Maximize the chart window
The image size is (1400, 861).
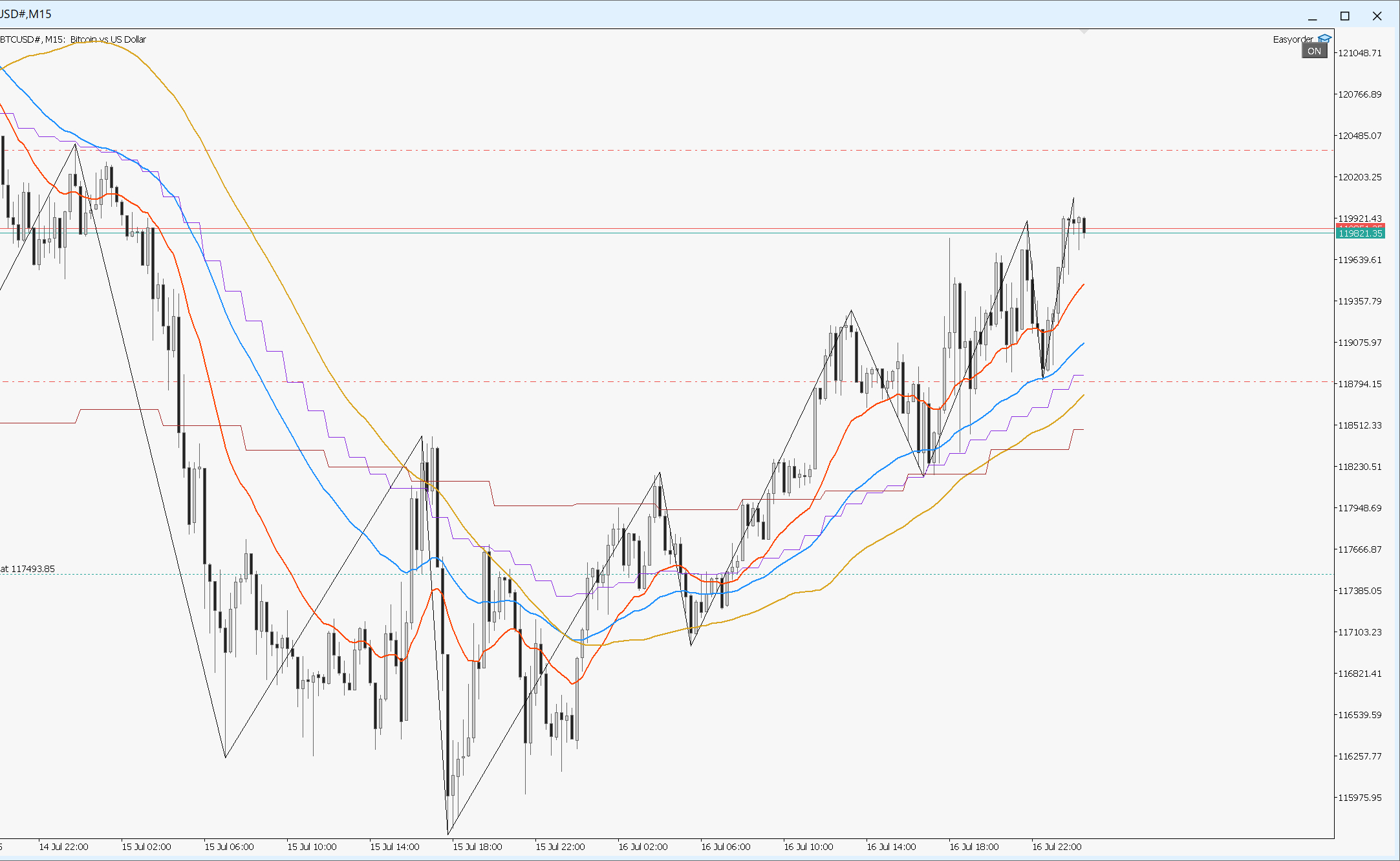(x=1345, y=16)
